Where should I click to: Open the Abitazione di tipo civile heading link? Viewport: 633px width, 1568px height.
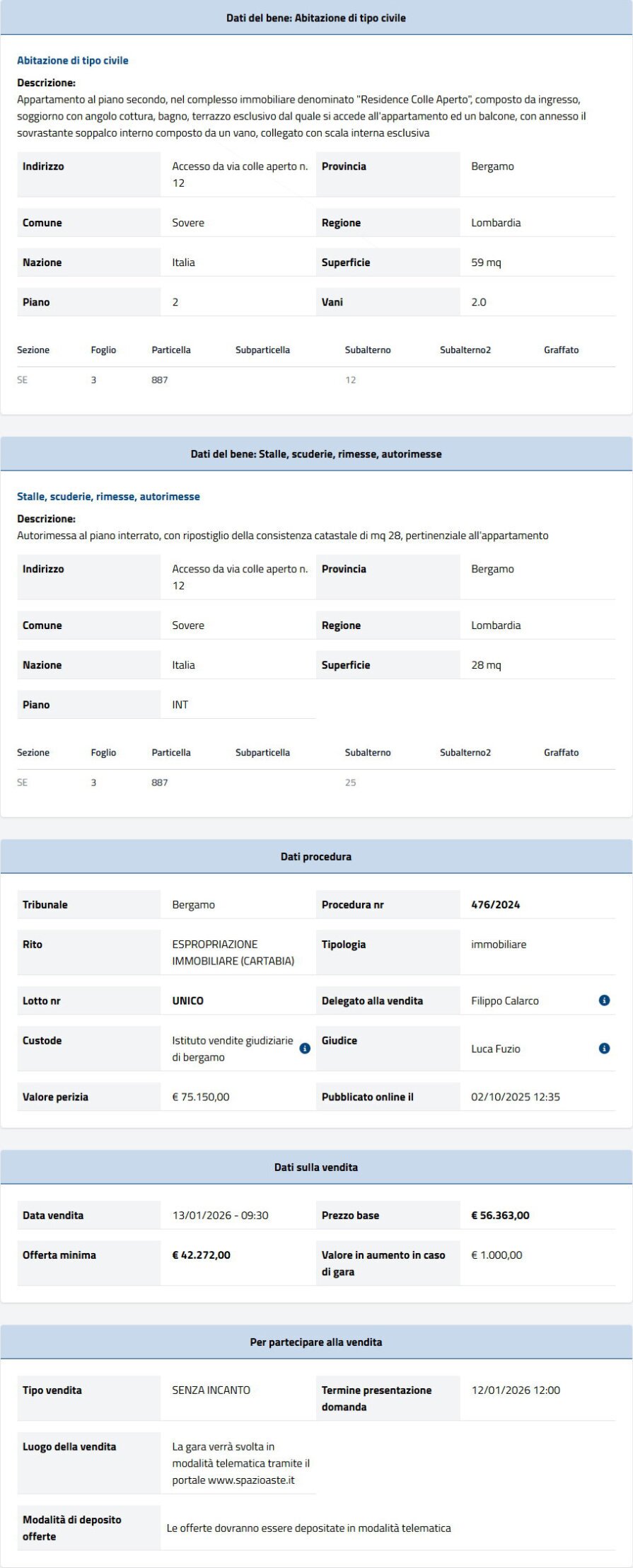coord(72,60)
